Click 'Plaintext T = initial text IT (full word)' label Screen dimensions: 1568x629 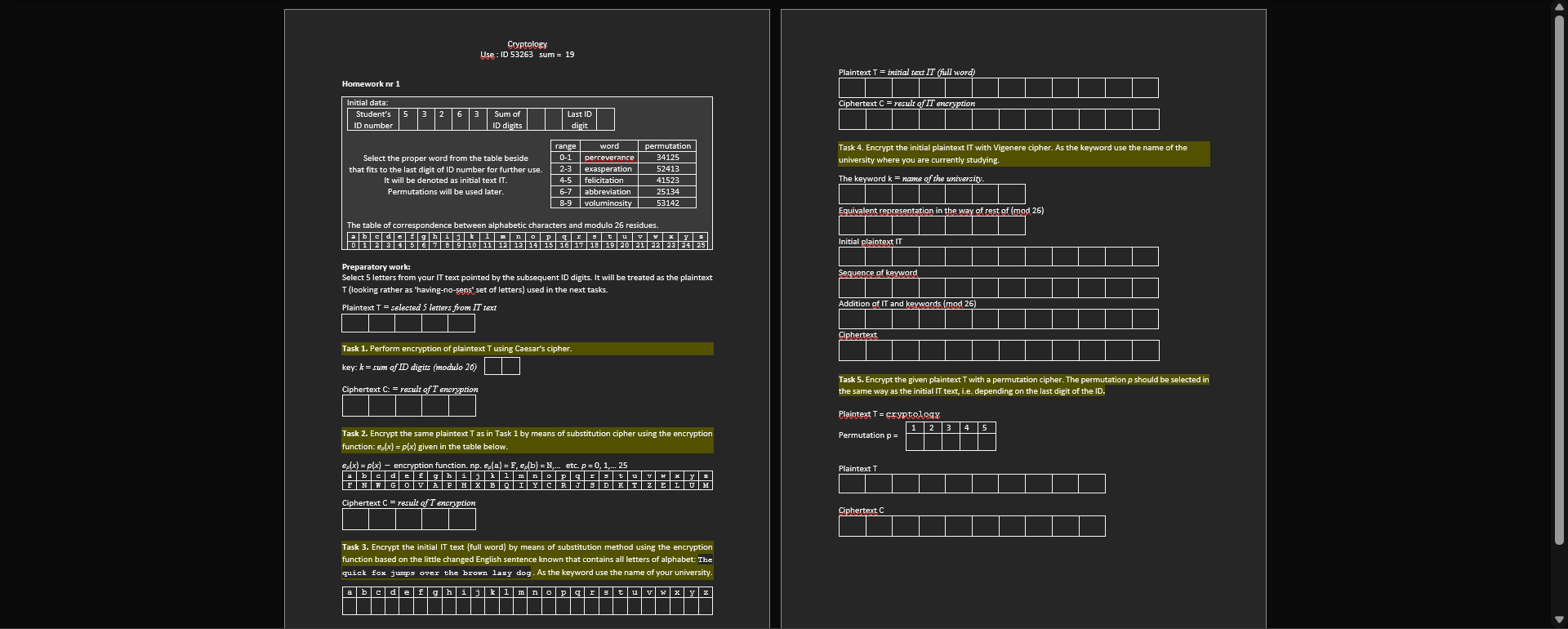(906, 73)
